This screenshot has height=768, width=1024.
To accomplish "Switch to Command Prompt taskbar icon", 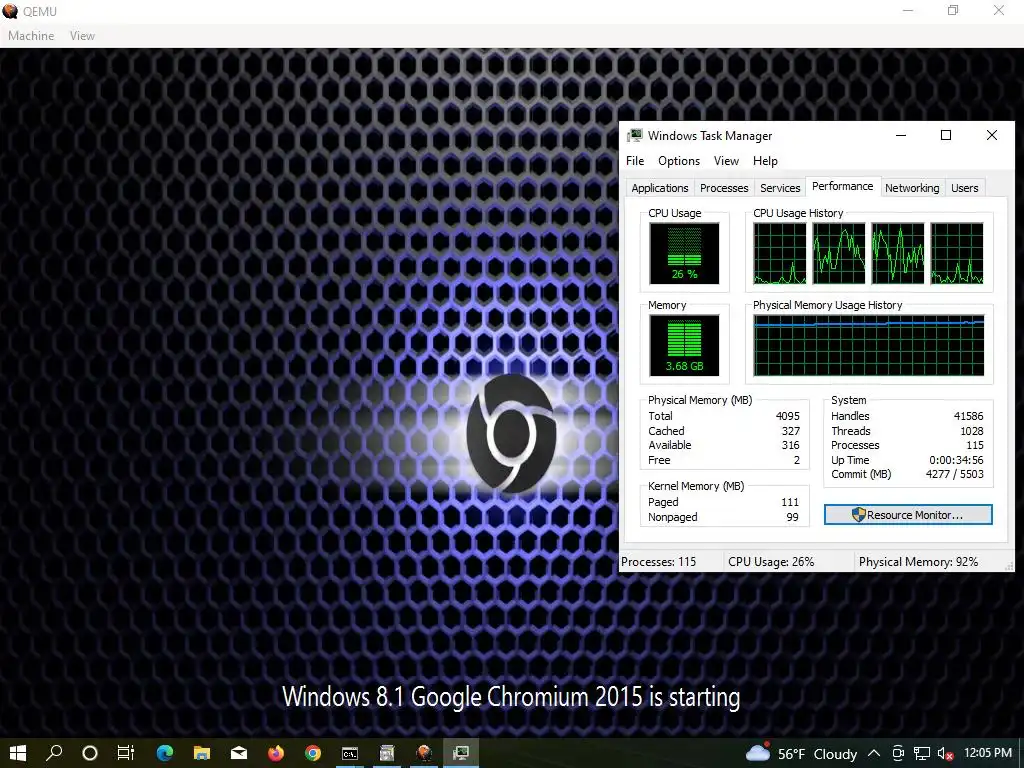I will (x=350, y=753).
